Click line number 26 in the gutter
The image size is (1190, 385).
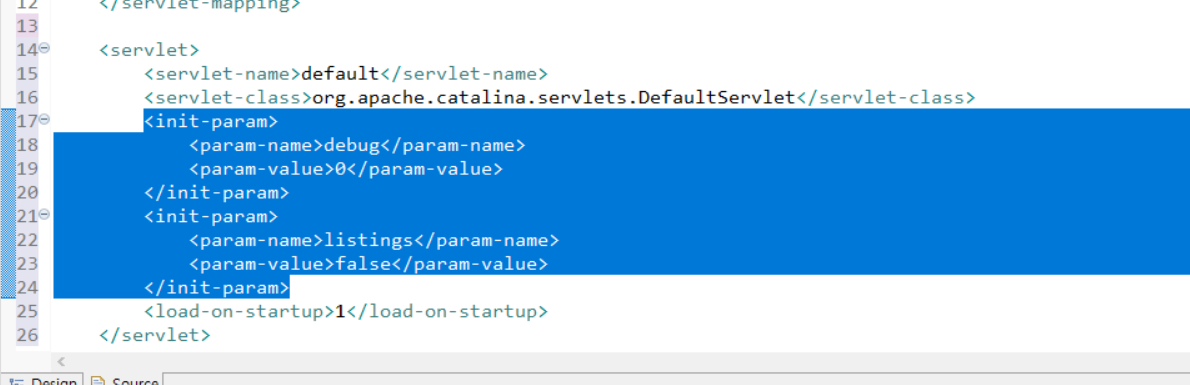coord(27,335)
